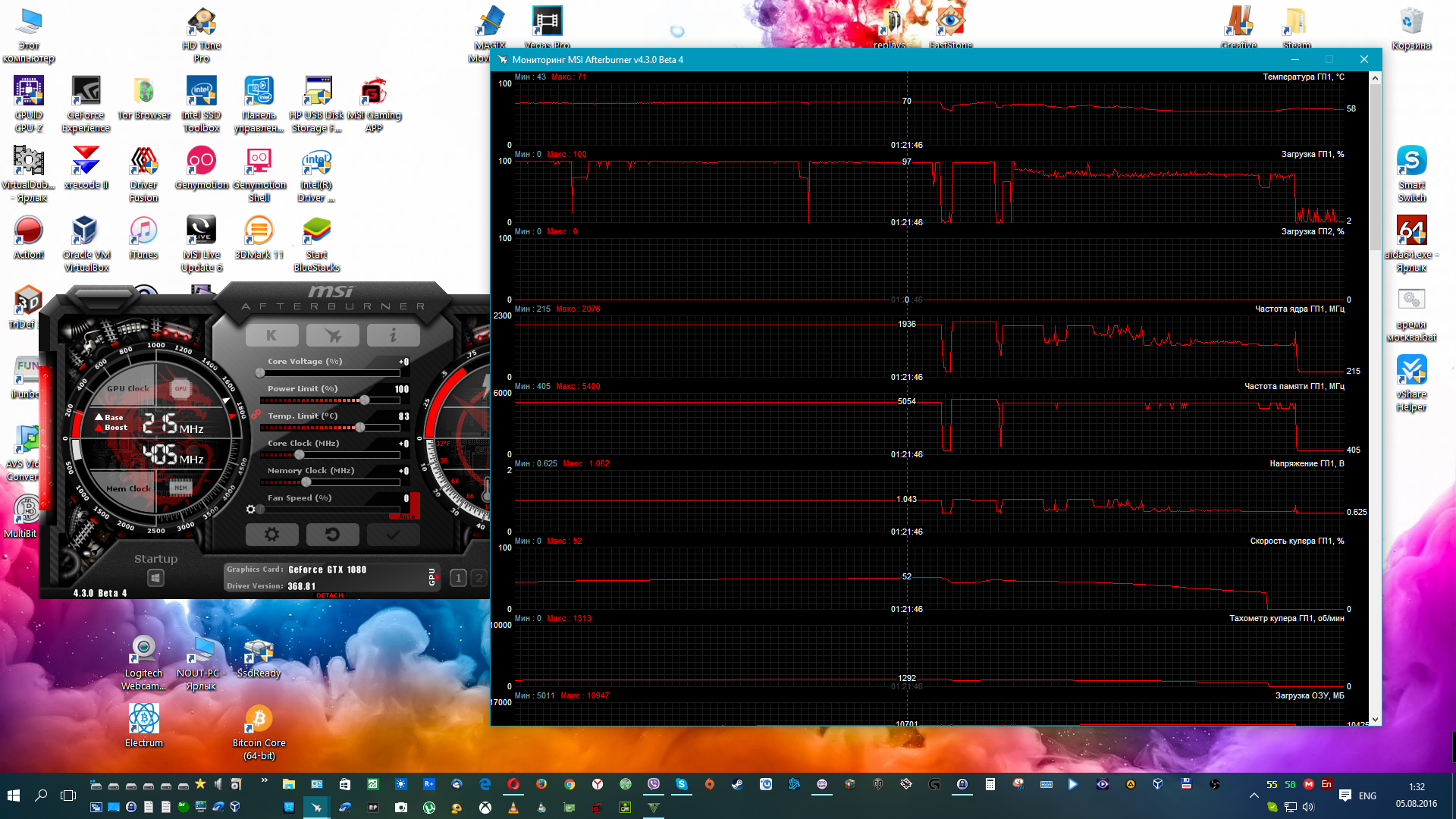Click ENG language indicator in taskbar

tap(1367, 795)
